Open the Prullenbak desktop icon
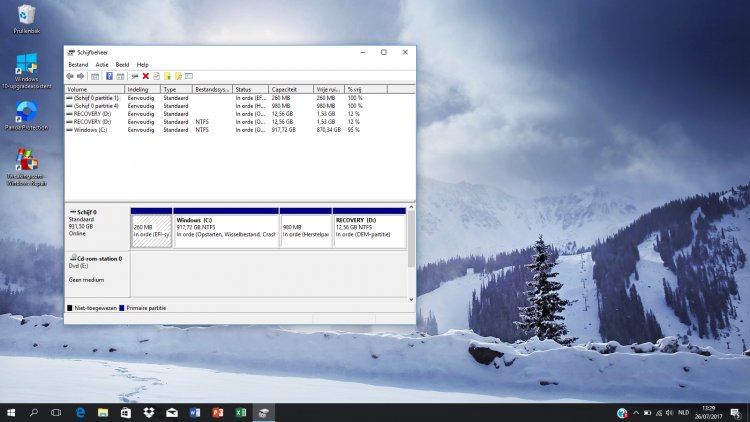Image resolution: width=750 pixels, height=422 pixels. [26, 16]
